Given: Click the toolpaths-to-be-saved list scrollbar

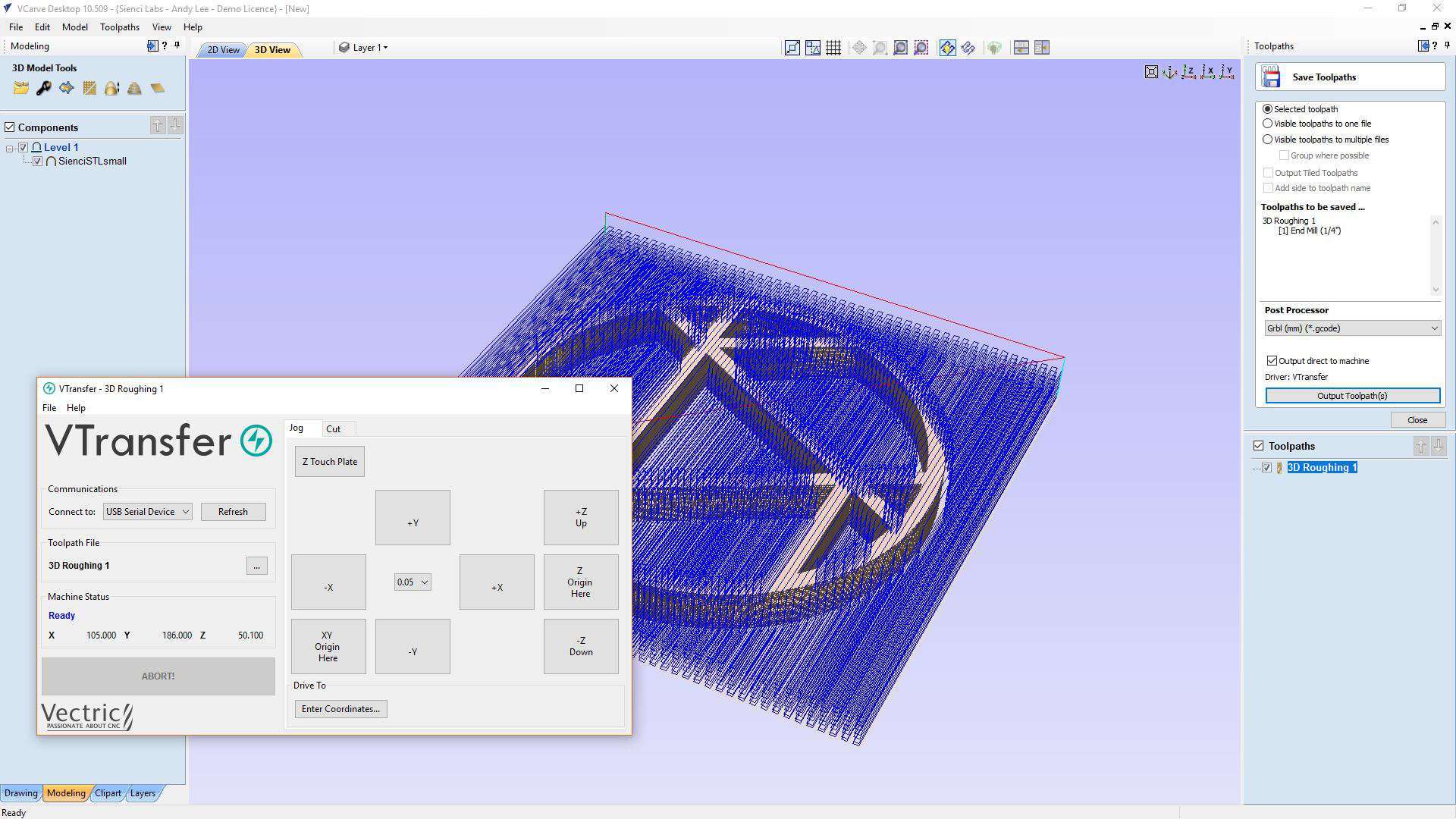Looking at the screenshot, I should coord(1435,256).
